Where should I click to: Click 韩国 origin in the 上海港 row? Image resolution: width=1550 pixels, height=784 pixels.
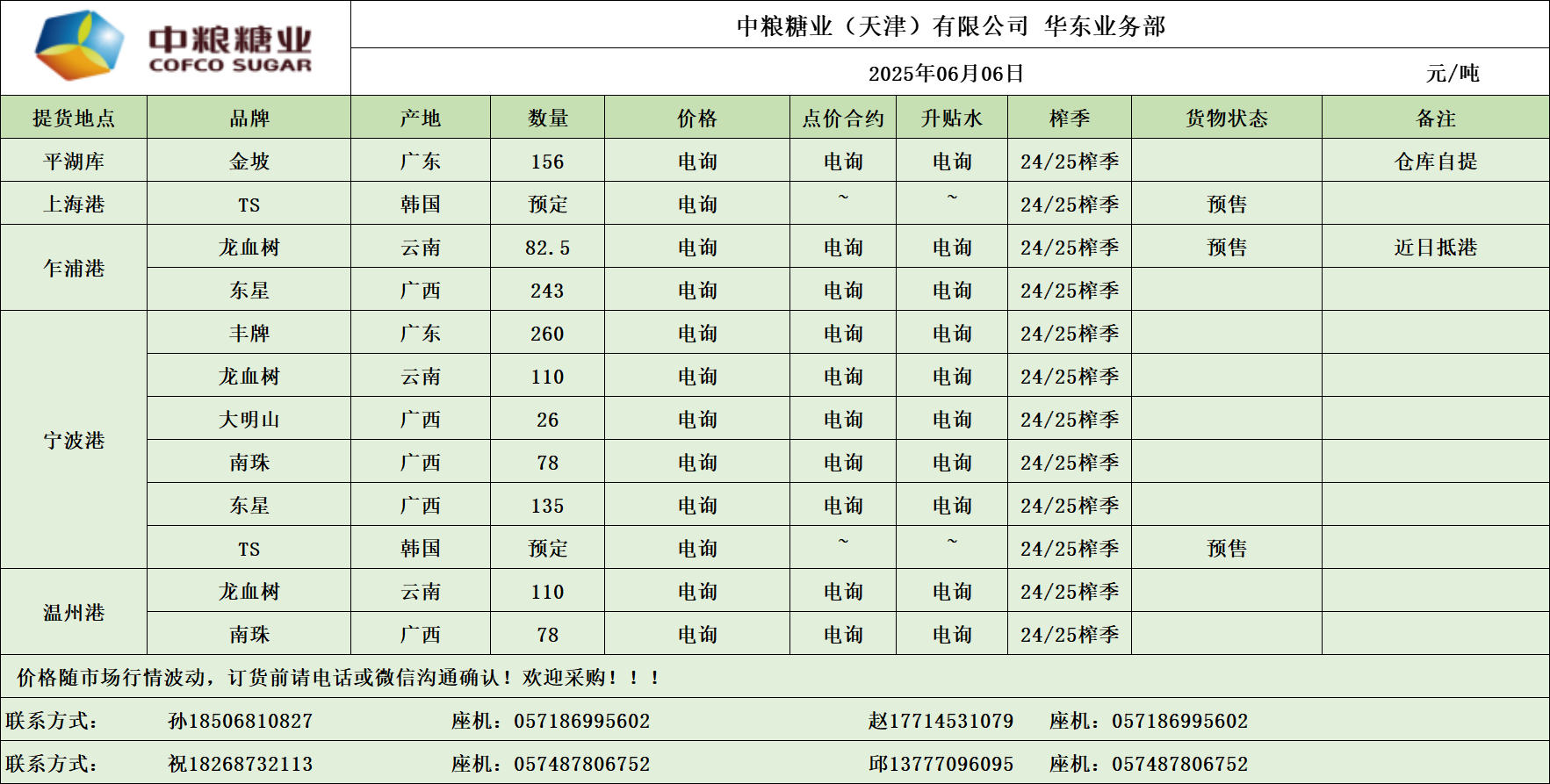click(421, 204)
